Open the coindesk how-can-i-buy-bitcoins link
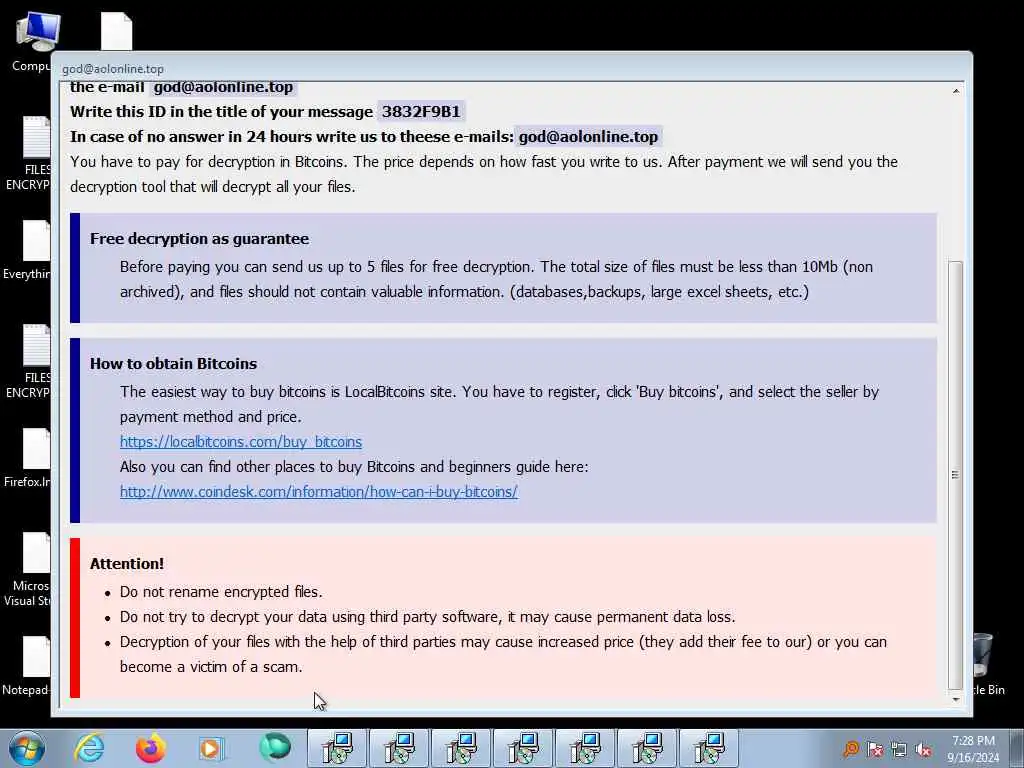This screenshot has width=1024, height=768. [x=319, y=492]
